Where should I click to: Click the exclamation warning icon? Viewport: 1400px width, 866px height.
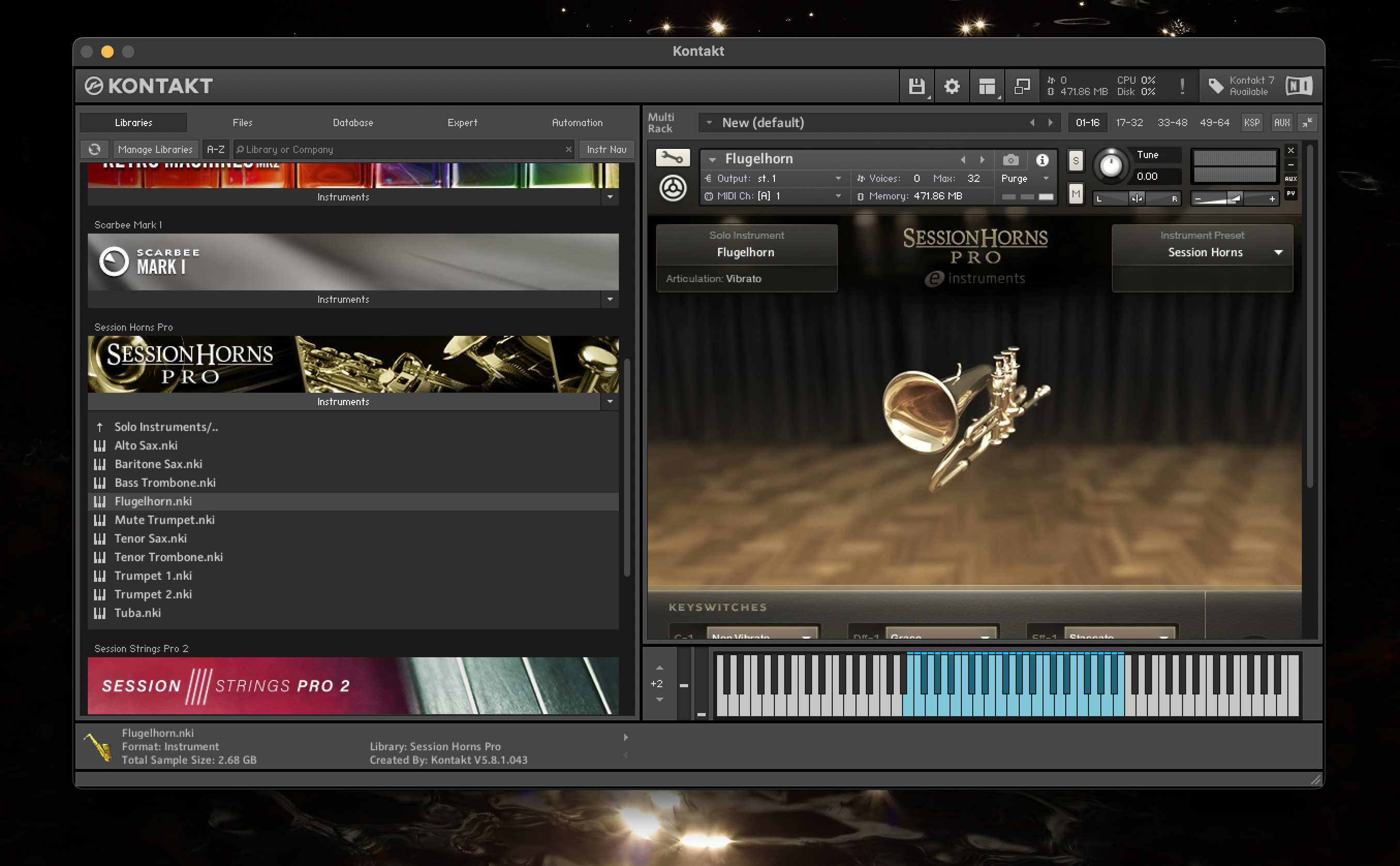tap(1182, 86)
